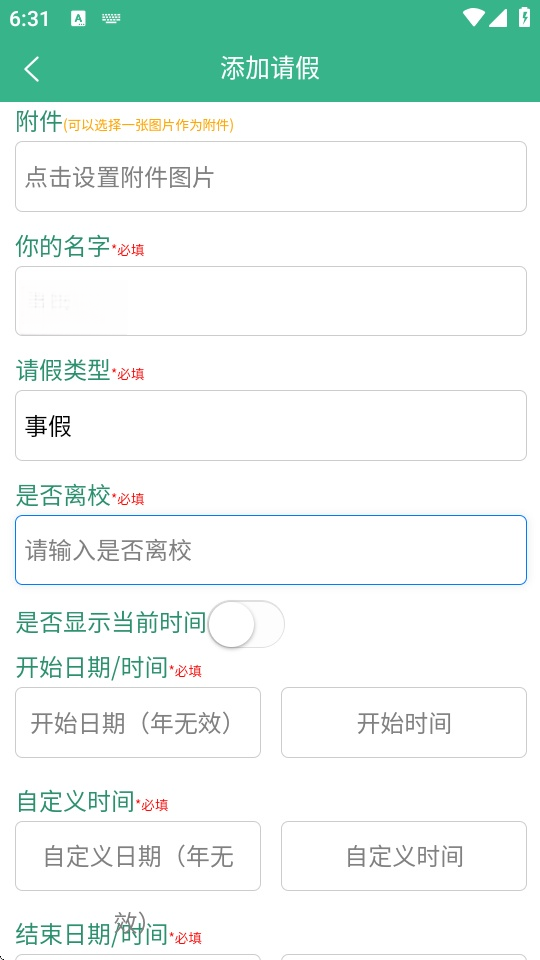Image resolution: width=540 pixels, height=960 pixels.
Task: Toggle the 是否显示当前时间 switch
Action: tap(246, 624)
